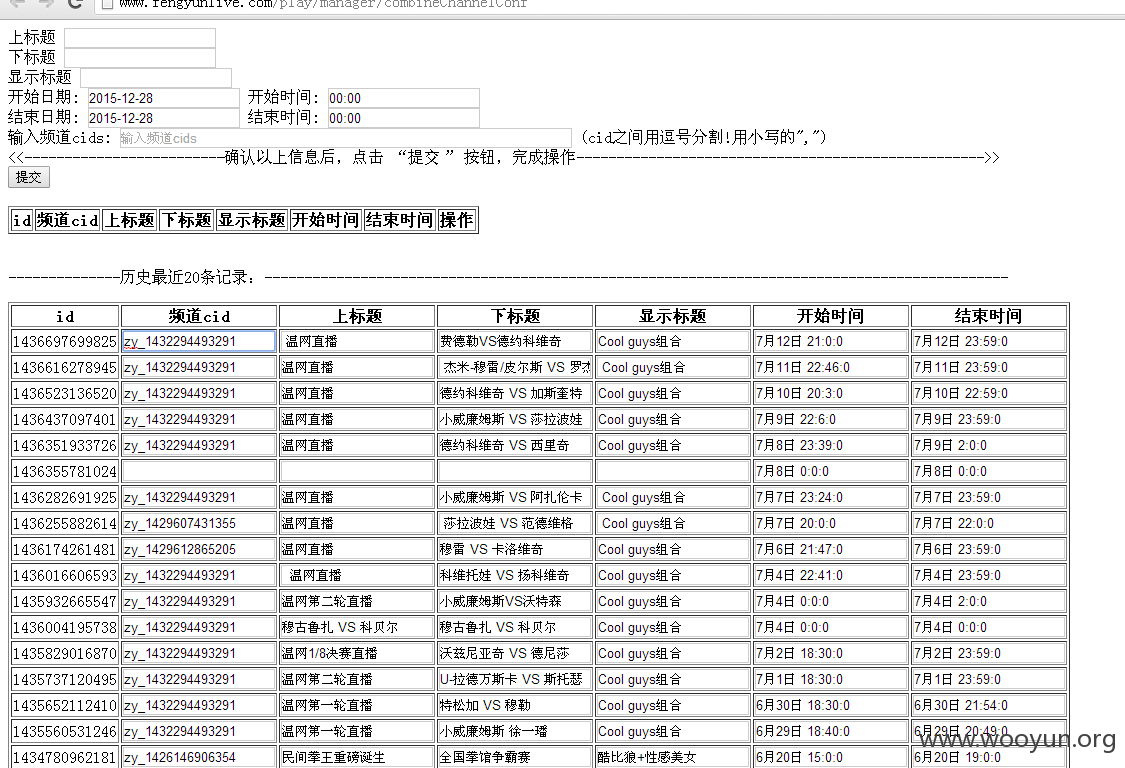Image resolution: width=1125 pixels, height=768 pixels.
Task: Select the end time 7月9日 2:0:0
Action: click(x=988, y=446)
